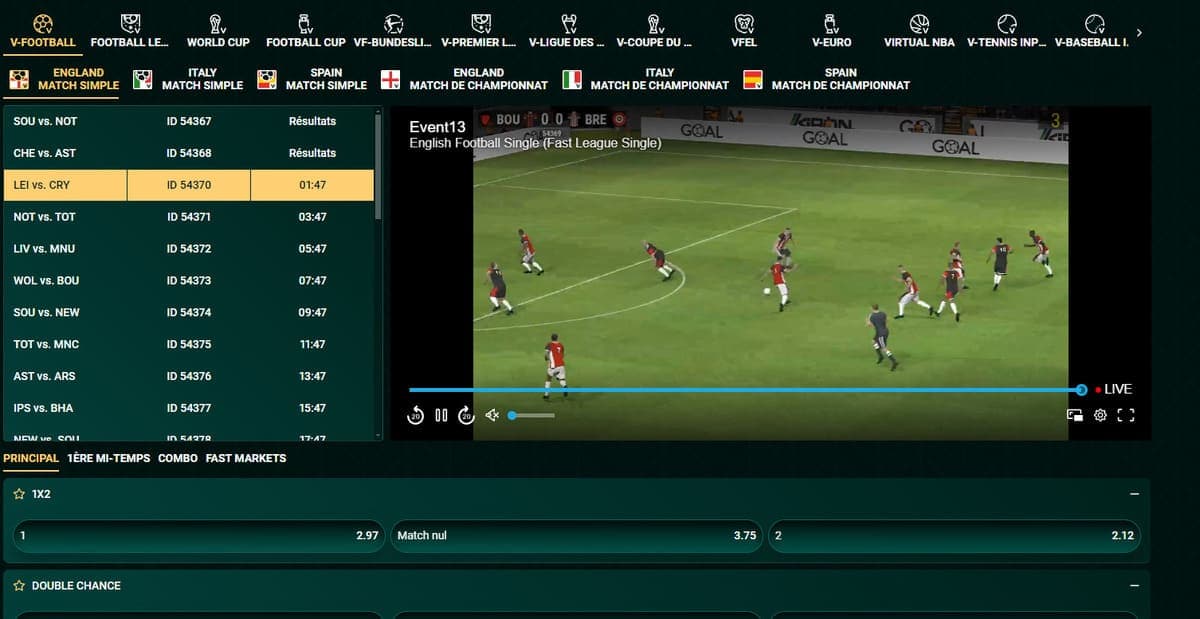Select the Spain Match Simple tab
The image size is (1200, 619).
click(313, 79)
